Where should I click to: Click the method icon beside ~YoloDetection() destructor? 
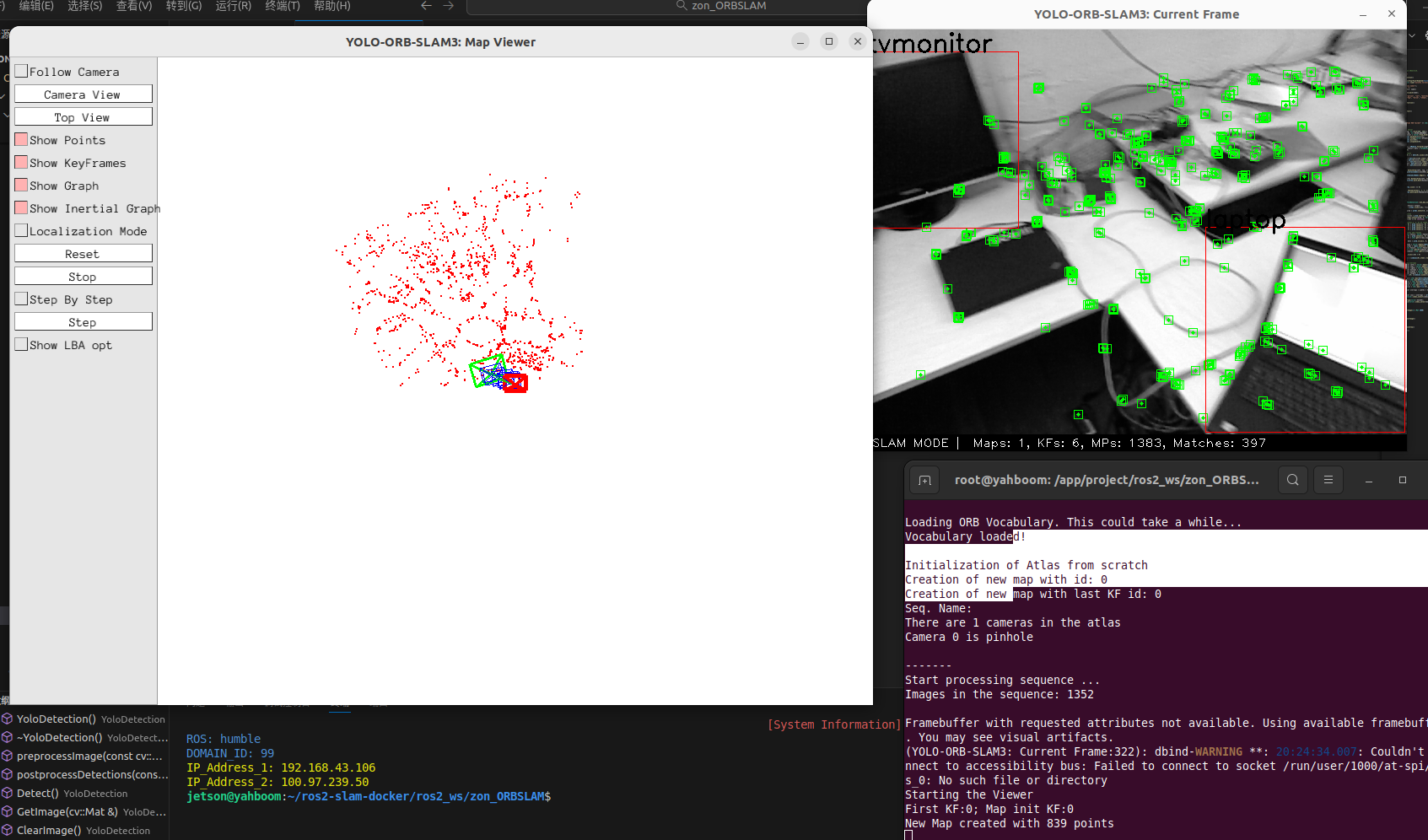(7, 737)
